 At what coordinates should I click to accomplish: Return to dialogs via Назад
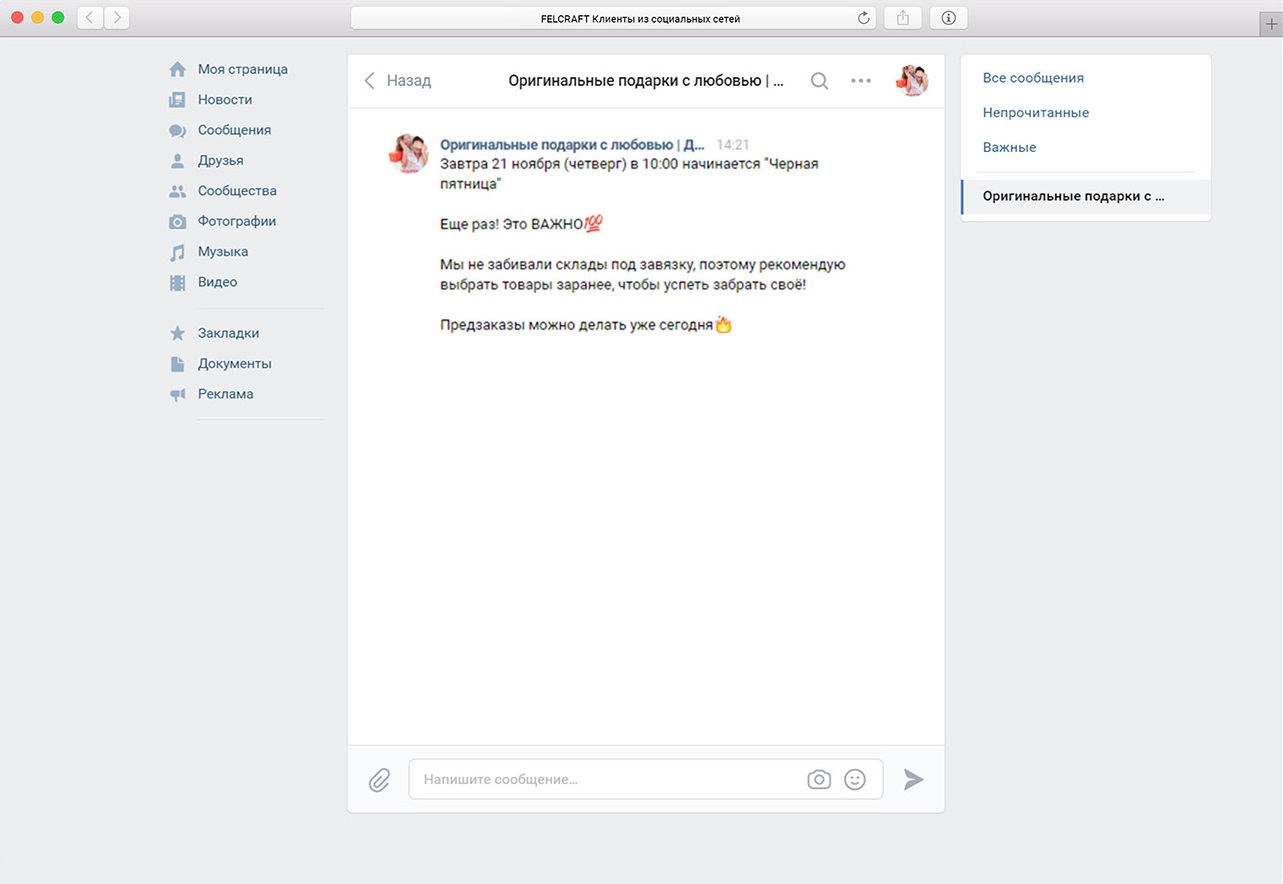pos(397,81)
